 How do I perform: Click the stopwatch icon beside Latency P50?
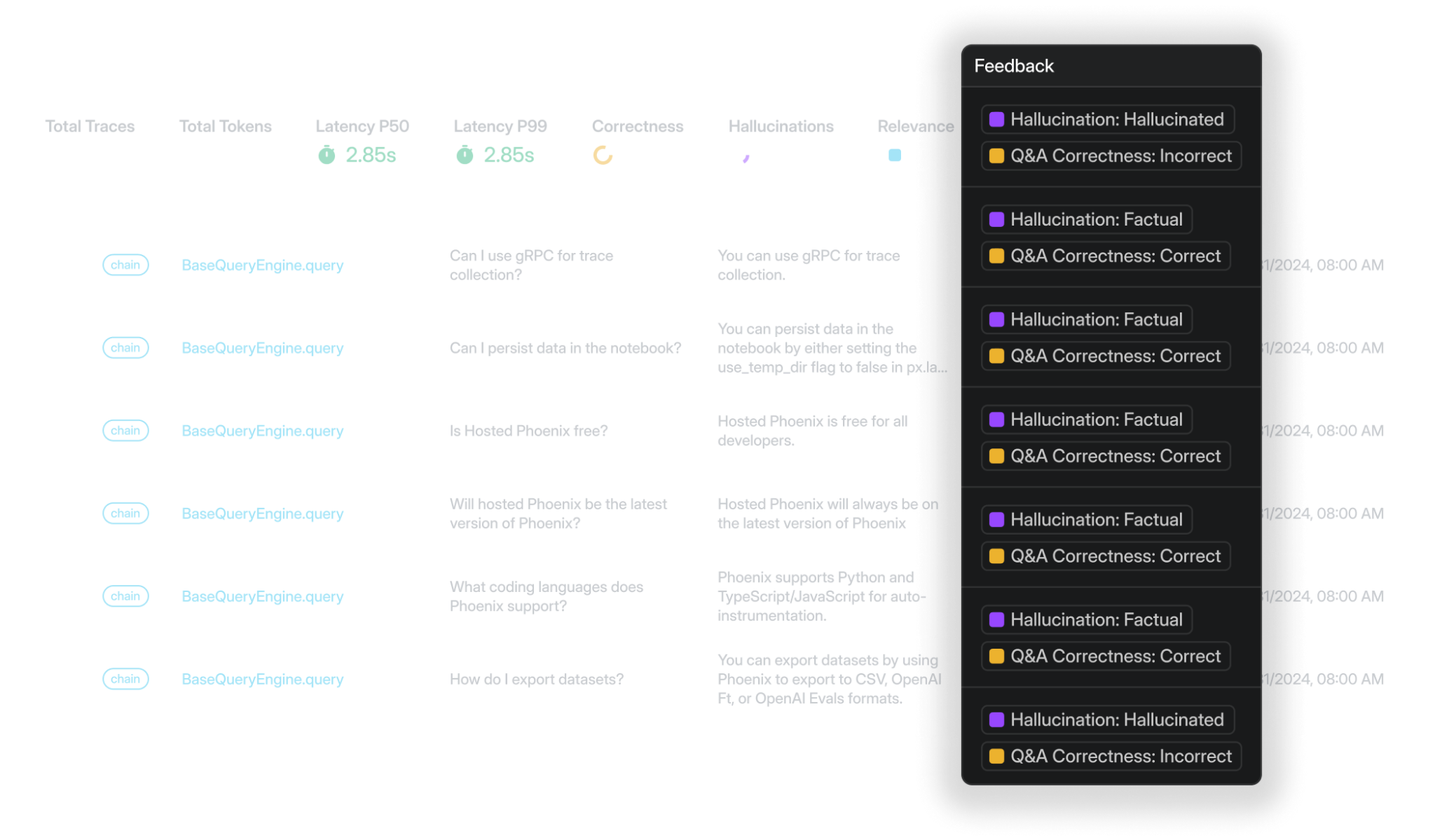pos(327,155)
